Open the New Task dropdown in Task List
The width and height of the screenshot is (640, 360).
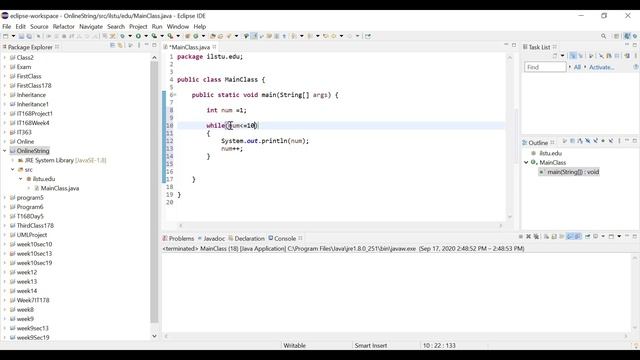[x=562, y=56]
